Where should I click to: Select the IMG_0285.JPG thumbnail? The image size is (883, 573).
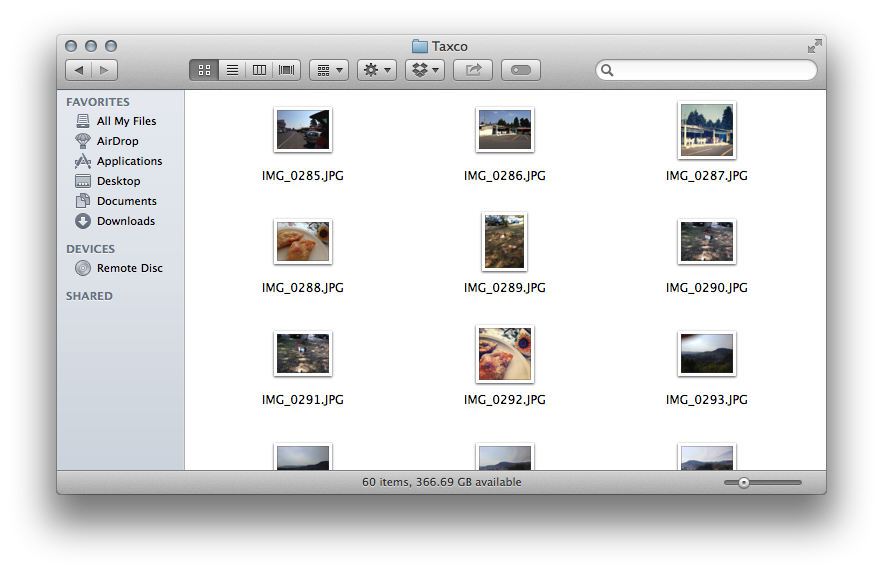(x=303, y=129)
